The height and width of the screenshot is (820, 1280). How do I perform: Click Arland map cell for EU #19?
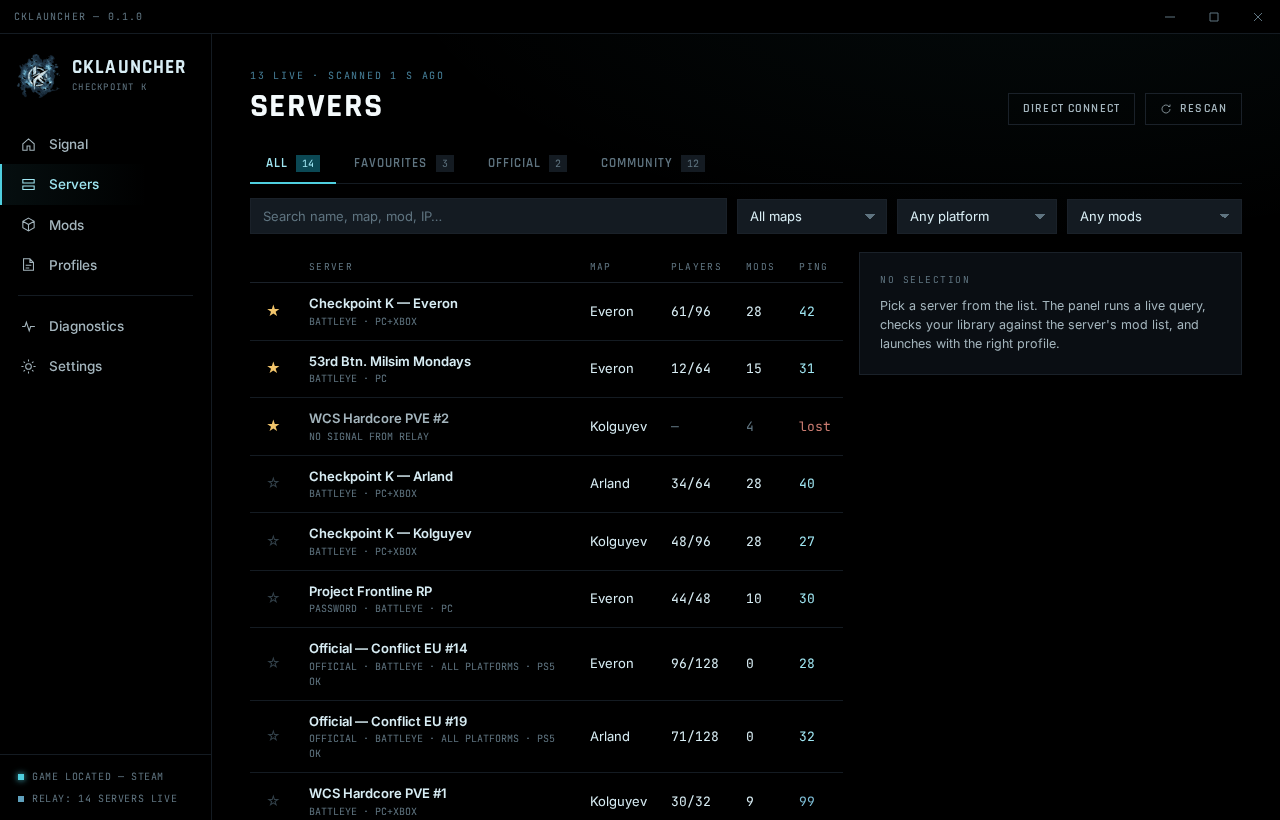(610, 736)
